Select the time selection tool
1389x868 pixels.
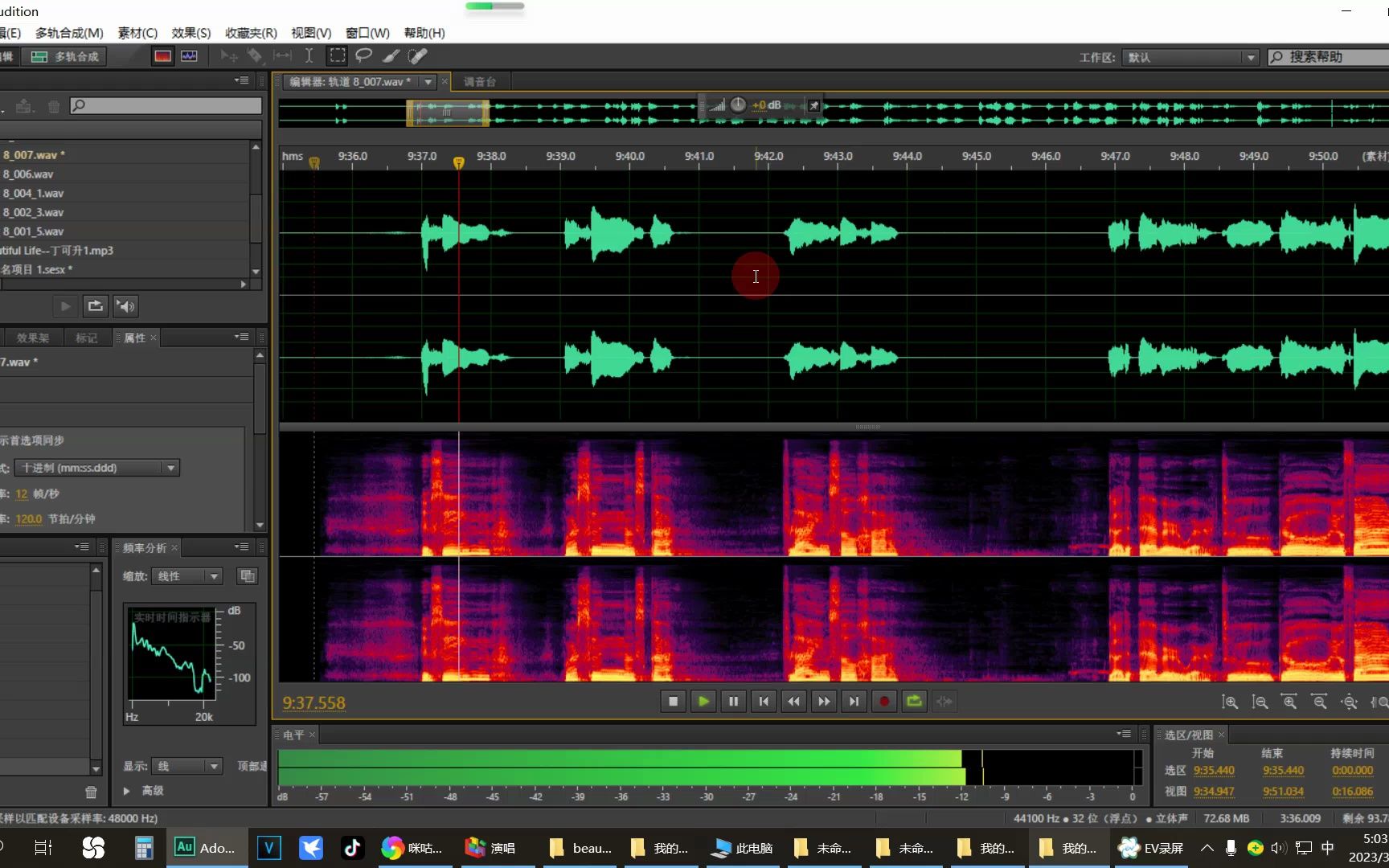point(309,55)
